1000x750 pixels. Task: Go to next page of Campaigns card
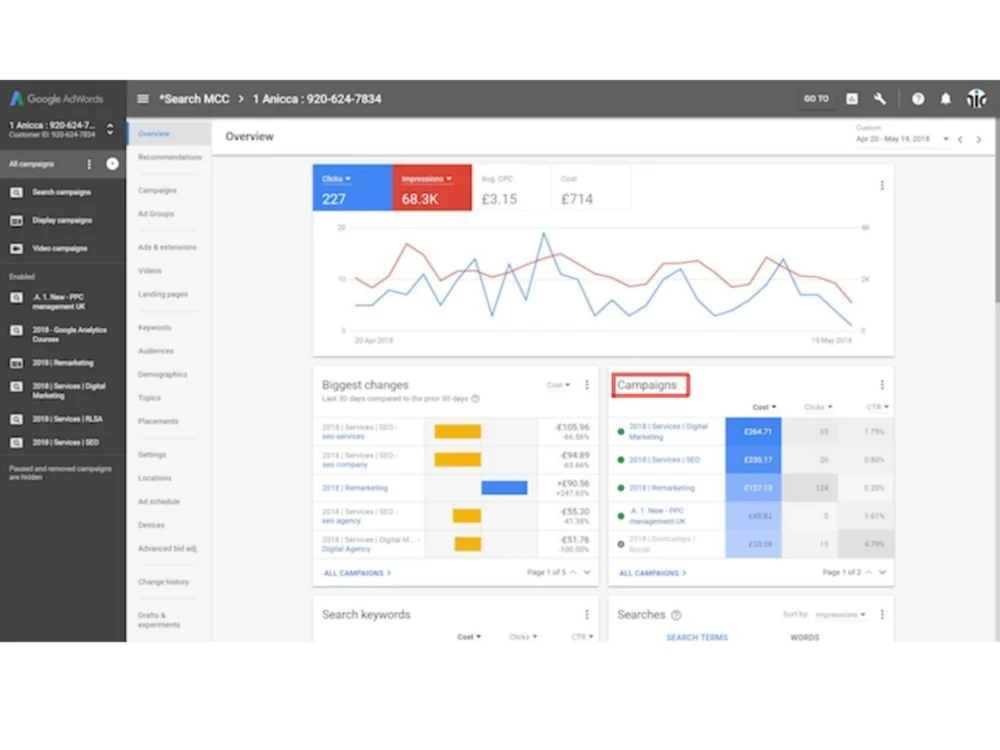[882, 572]
